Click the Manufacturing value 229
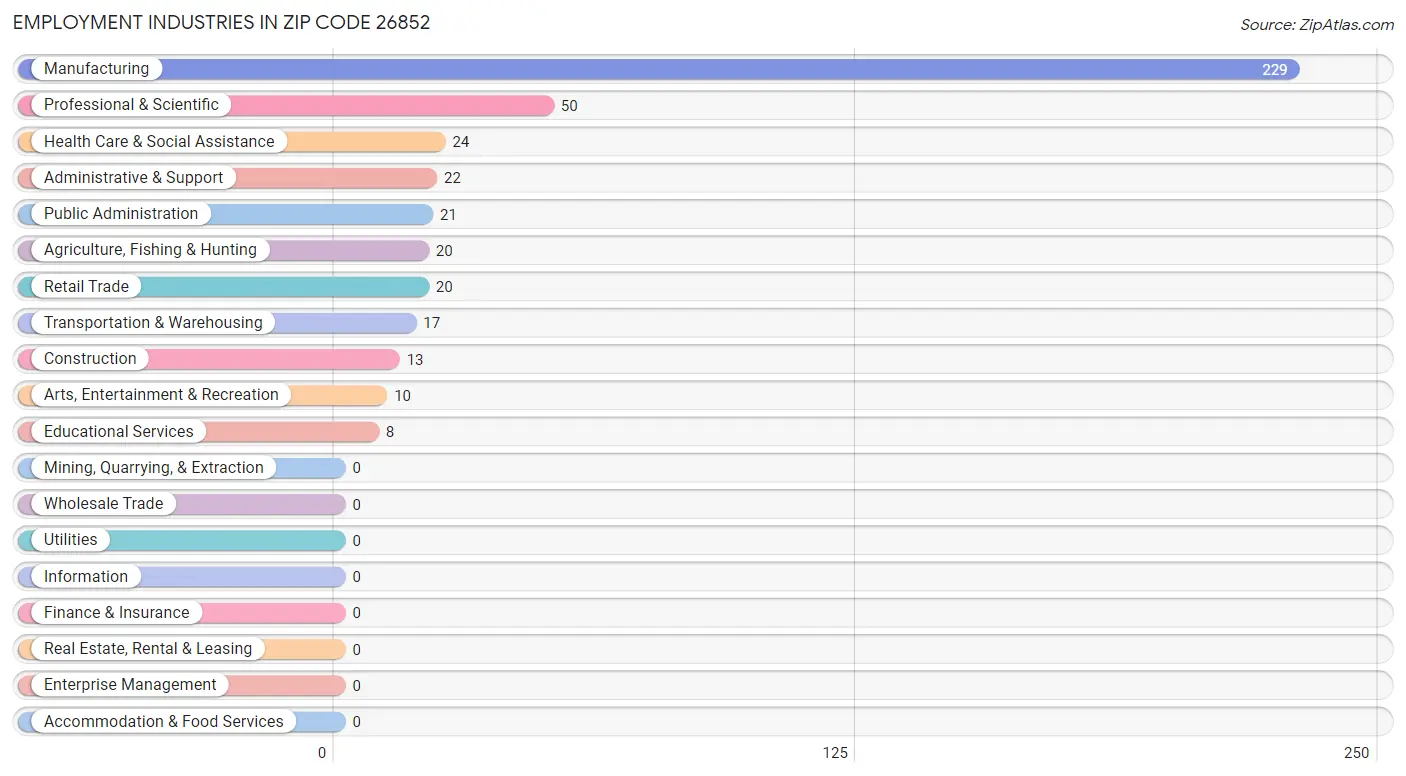This screenshot has height=776, width=1406. pos(1275,70)
